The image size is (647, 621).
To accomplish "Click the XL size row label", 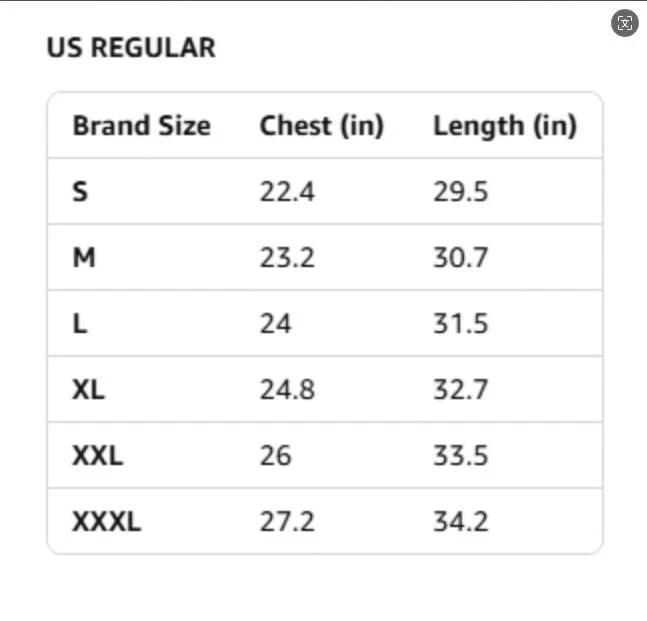I will (88, 390).
